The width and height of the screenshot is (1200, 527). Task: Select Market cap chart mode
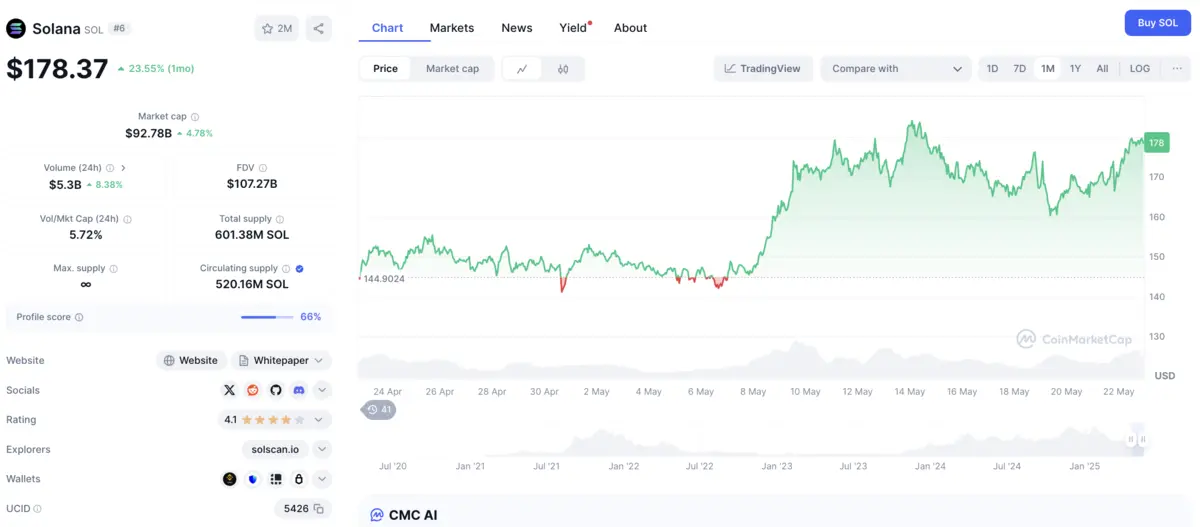(x=452, y=69)
